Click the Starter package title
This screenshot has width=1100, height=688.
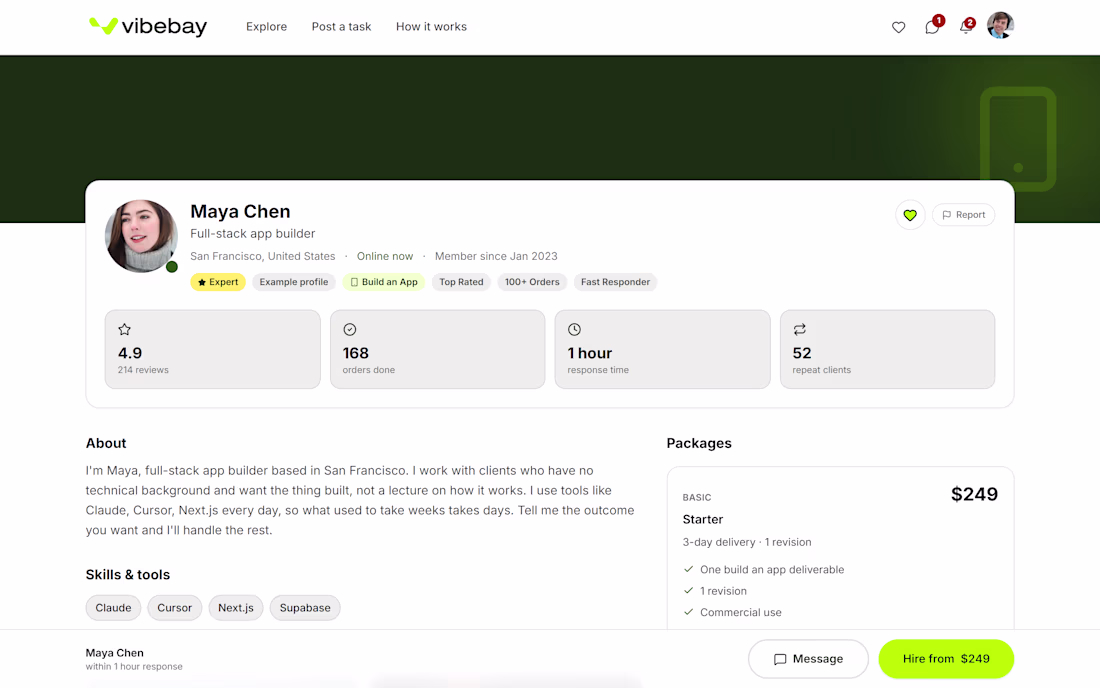pos(703,520)
